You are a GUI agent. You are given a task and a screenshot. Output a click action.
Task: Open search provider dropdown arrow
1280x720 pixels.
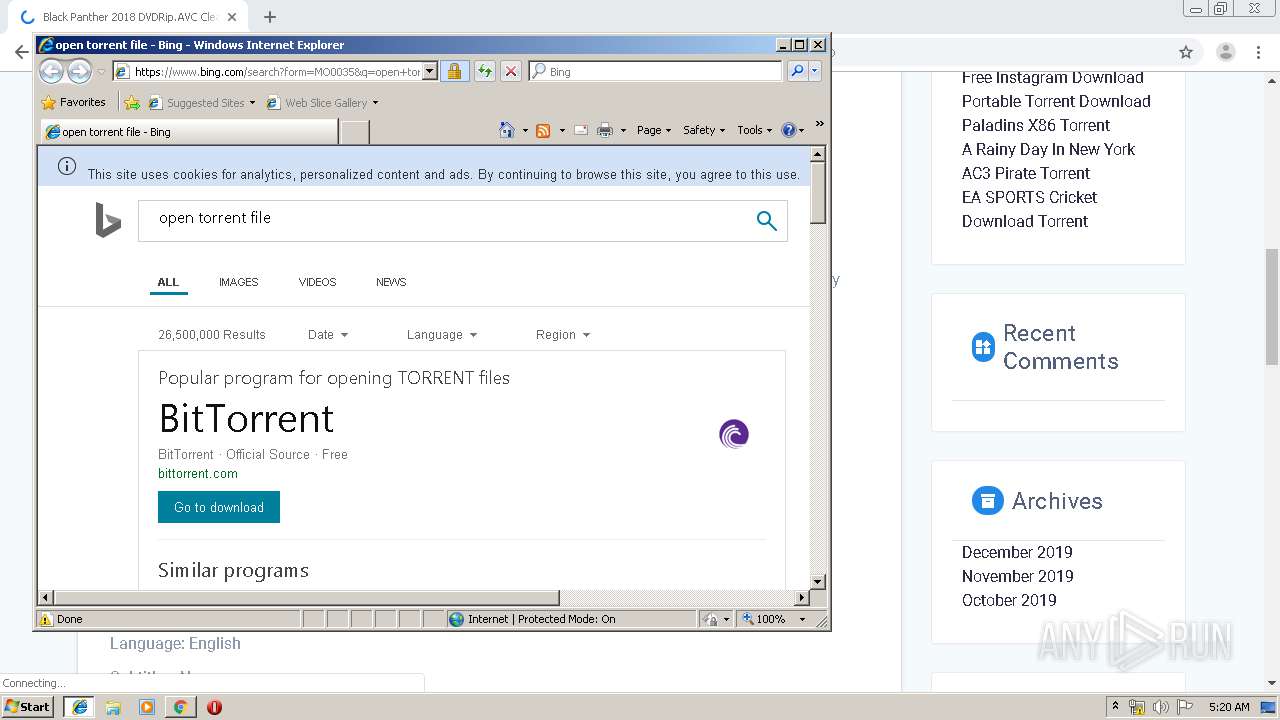coord(815,71)
